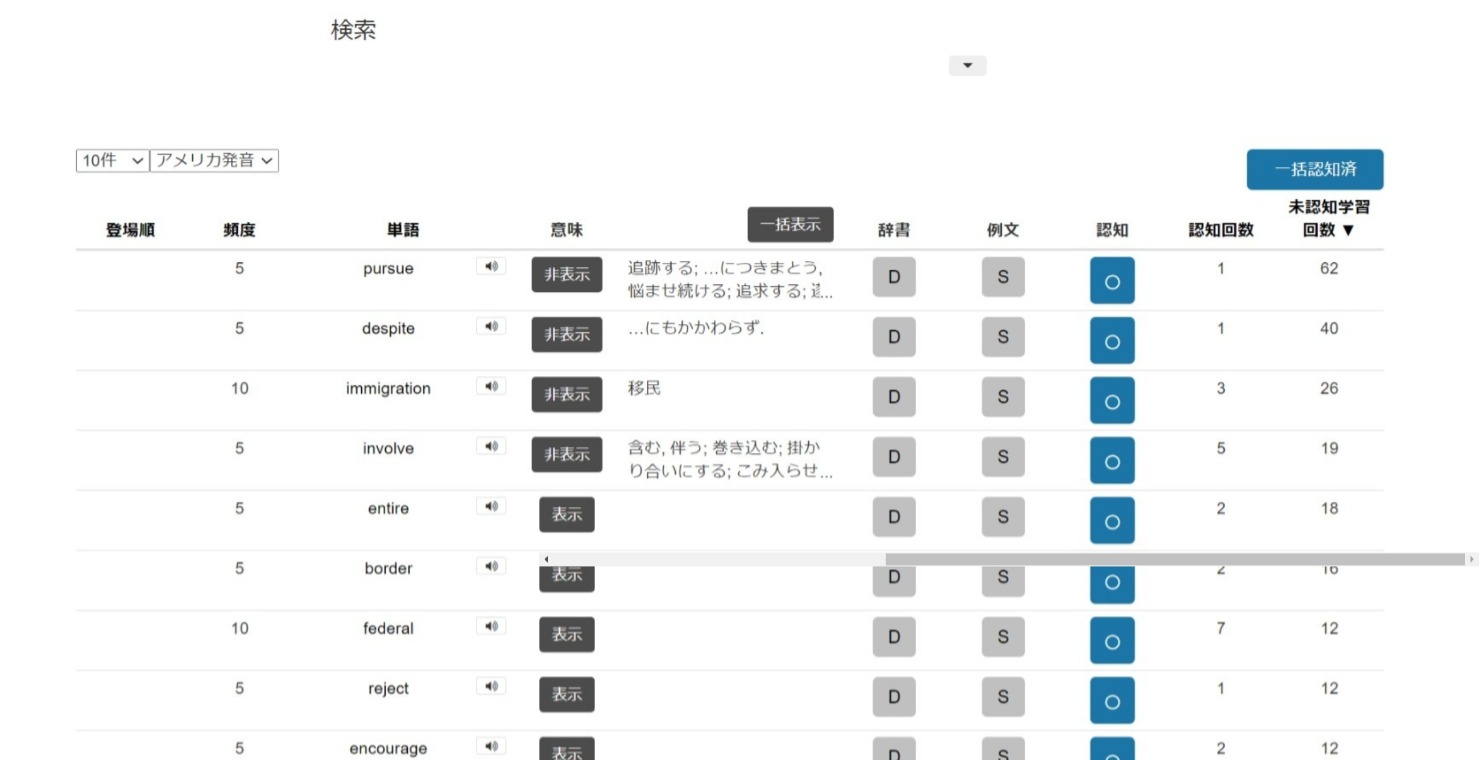Sort by 未認知学習回数 column header
Viewport: 1479px width, 760px height.
pos(1328,219)
